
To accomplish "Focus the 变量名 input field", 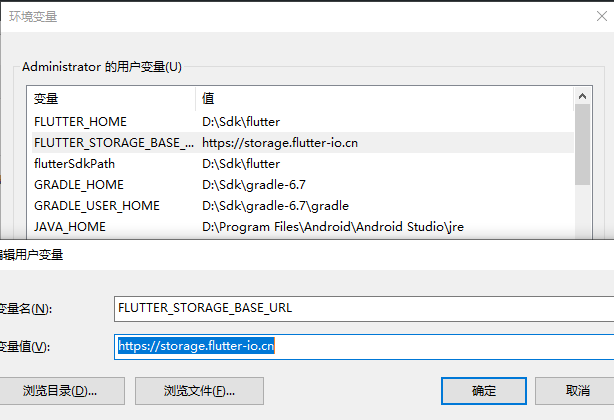I will (364, 309).
